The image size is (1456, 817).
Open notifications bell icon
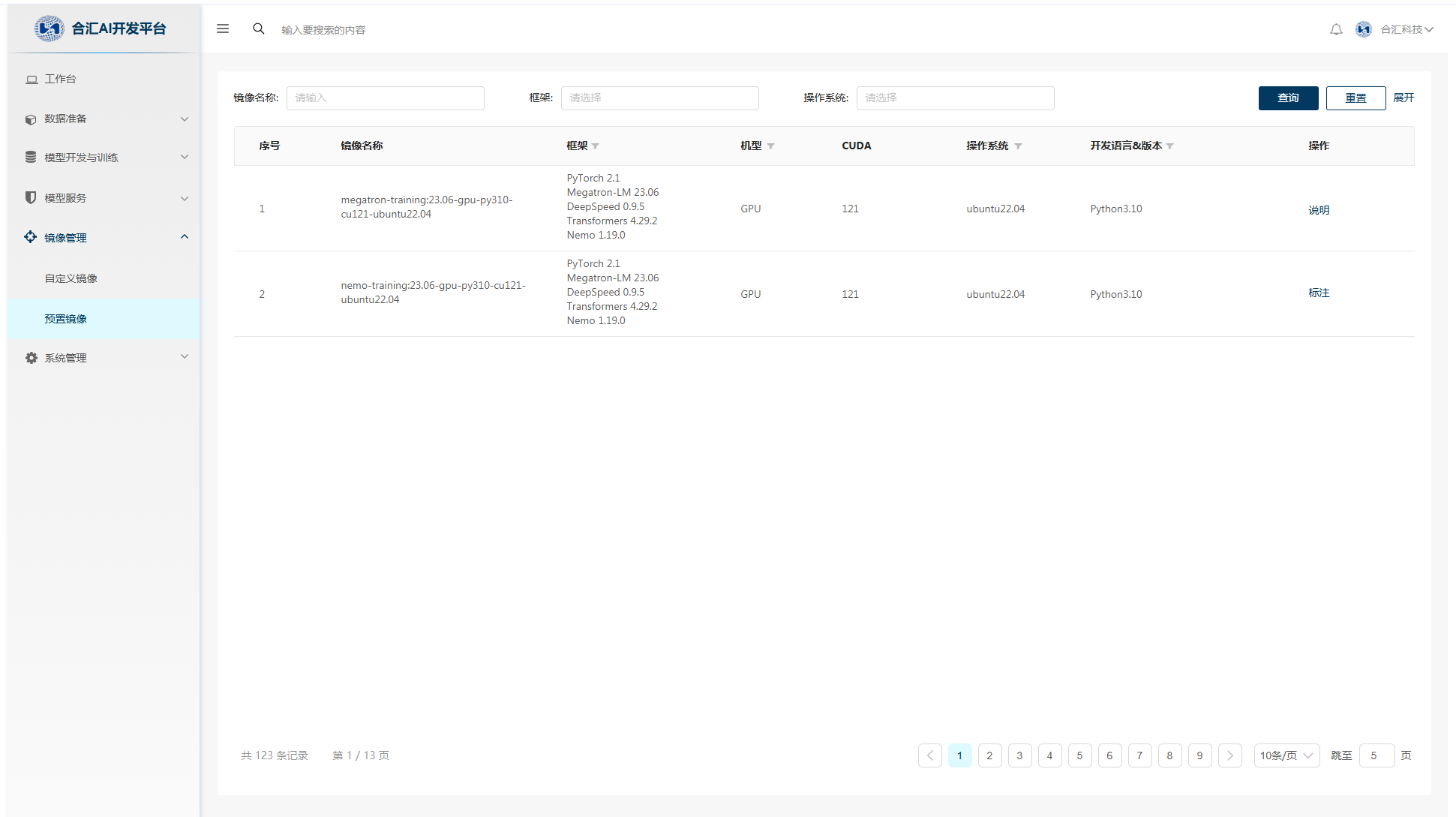[1336, 29]
